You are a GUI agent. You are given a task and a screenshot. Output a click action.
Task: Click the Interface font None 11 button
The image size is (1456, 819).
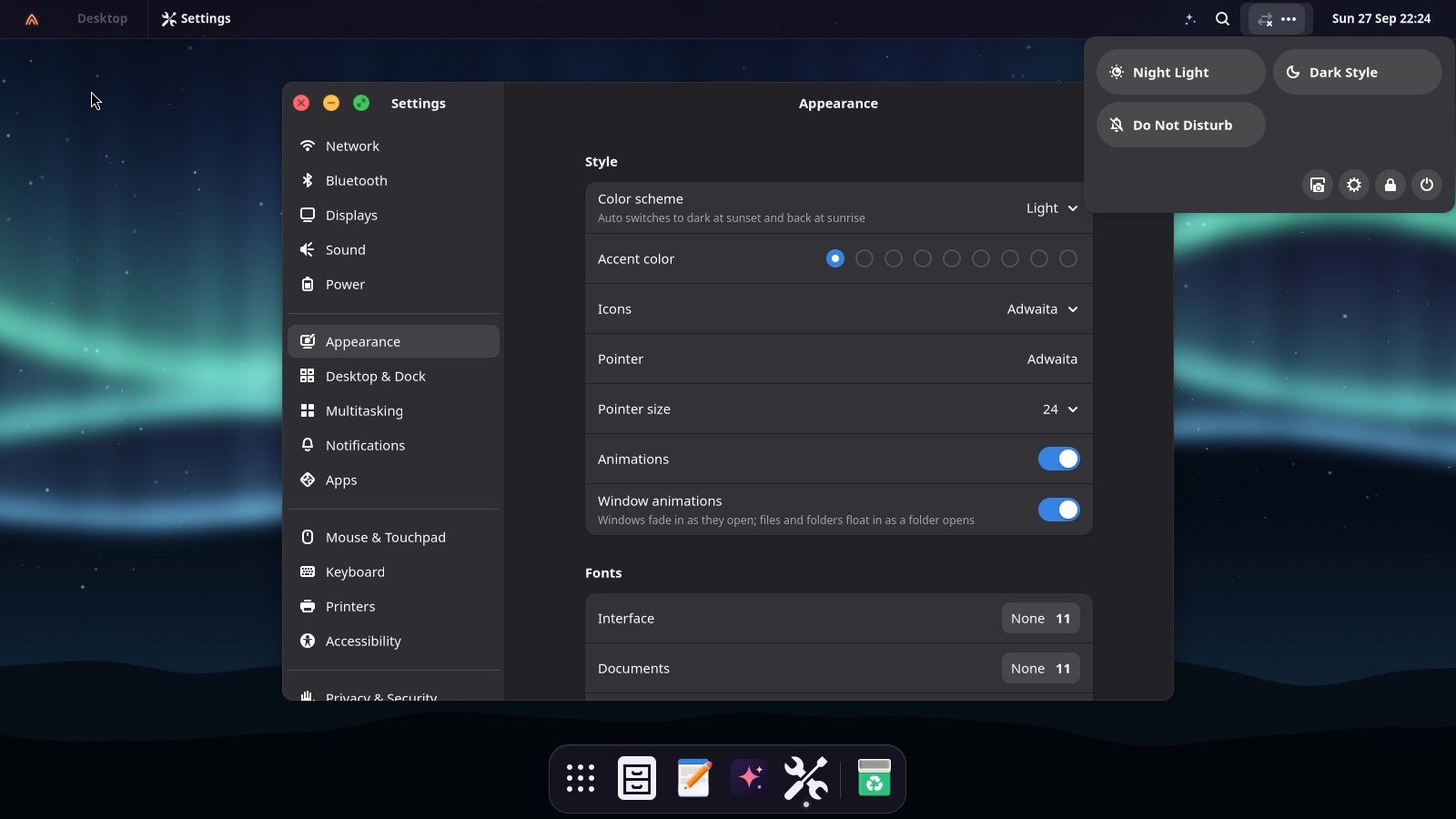click(x=1040, y=618)
